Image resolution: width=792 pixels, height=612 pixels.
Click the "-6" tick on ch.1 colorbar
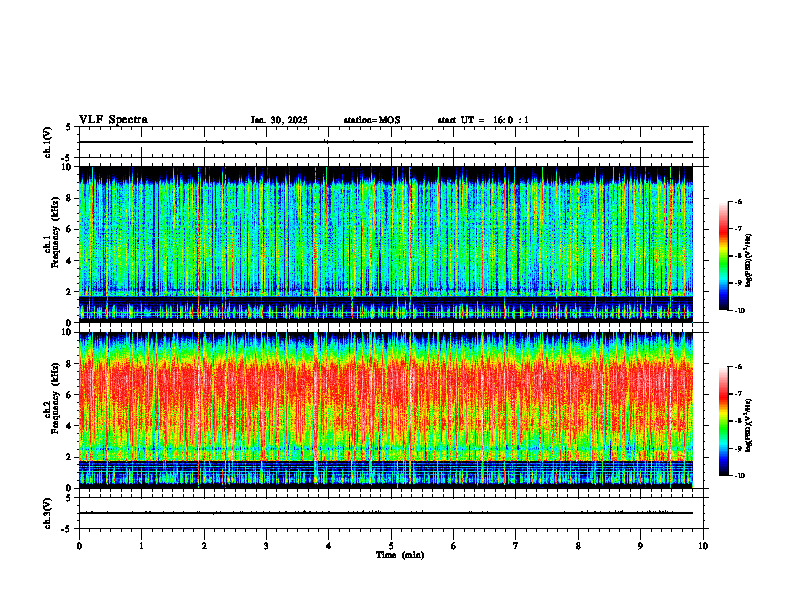(x=738, y=201)
